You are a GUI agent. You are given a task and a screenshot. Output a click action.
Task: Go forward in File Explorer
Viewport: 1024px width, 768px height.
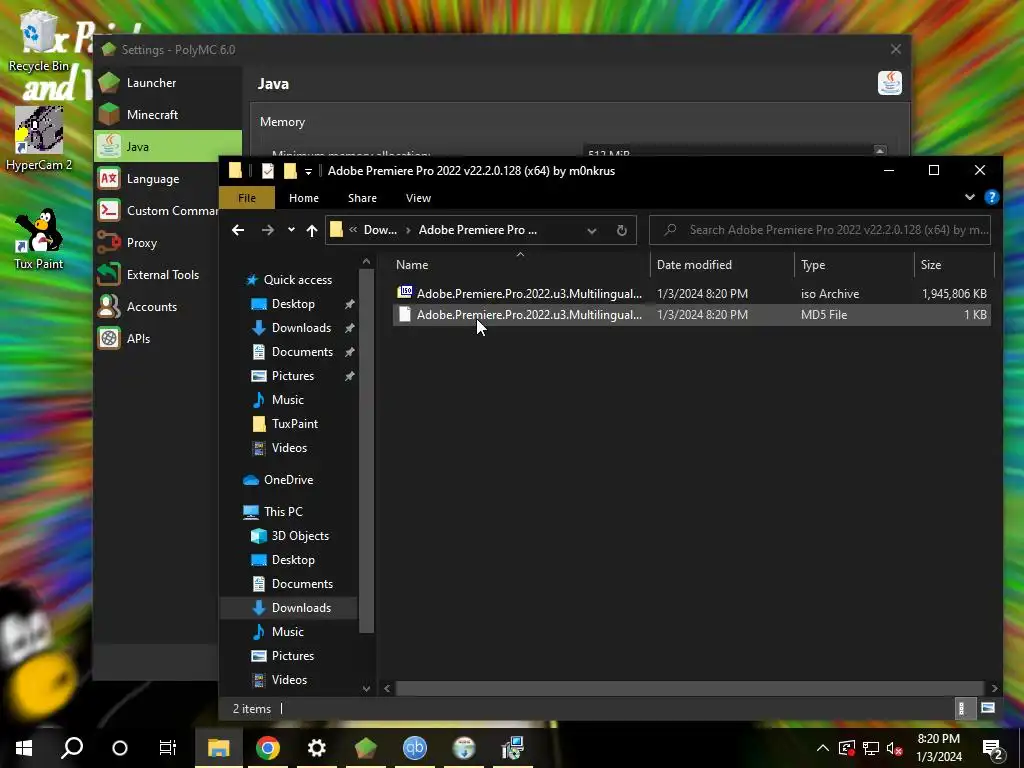[268, 230]
